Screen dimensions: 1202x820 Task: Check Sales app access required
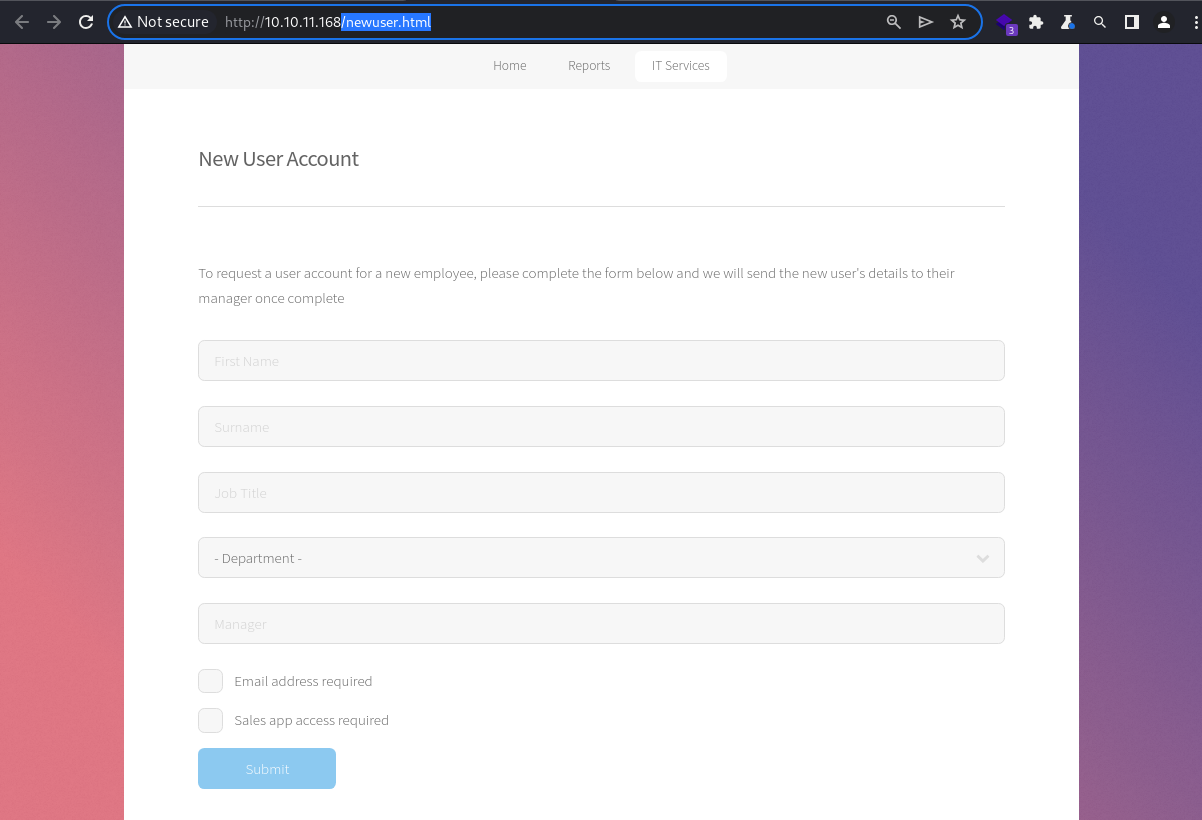point(210,720)
